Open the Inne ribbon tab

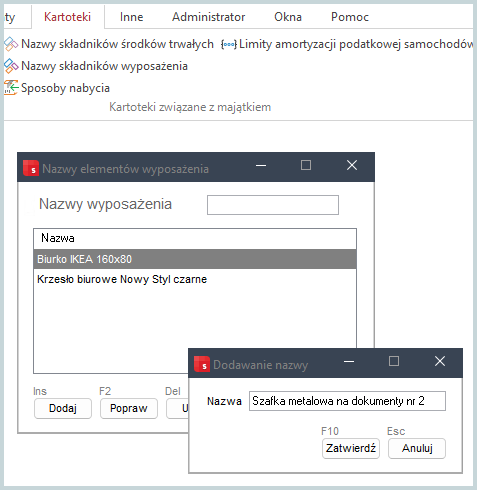(132, 17)
